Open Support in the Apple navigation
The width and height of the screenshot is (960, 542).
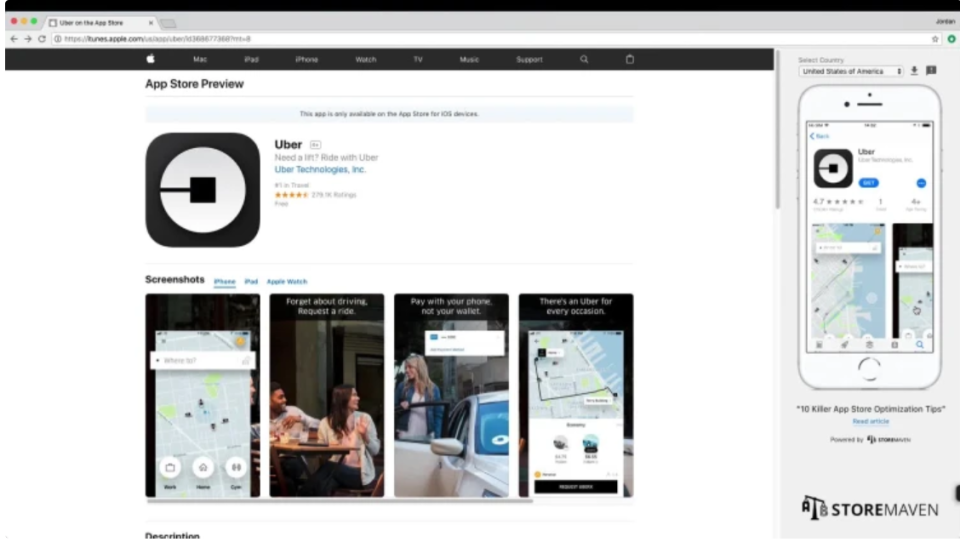pyautogui.click(x=529, y=59)
